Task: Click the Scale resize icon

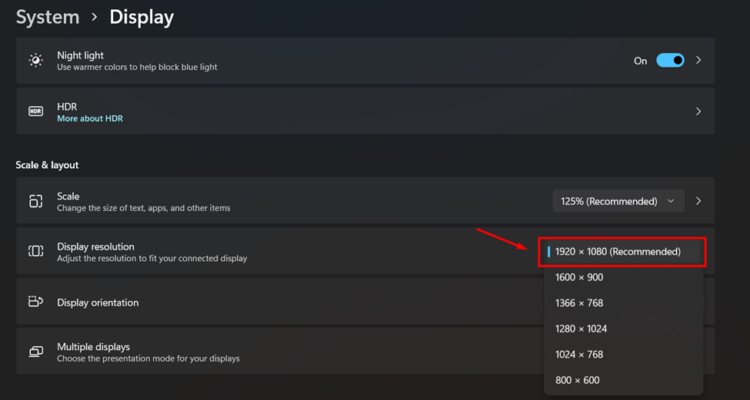Action: [36, 201]
